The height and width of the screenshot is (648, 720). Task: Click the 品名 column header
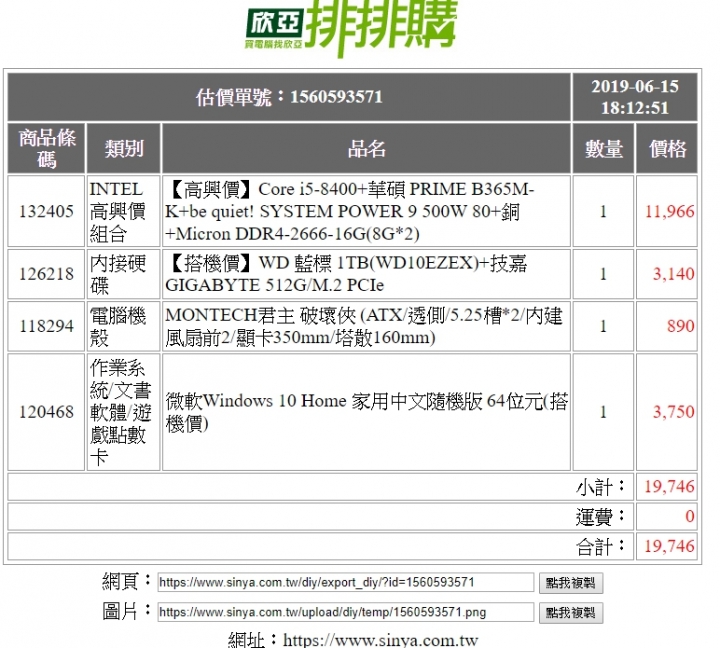click(366, 148)
